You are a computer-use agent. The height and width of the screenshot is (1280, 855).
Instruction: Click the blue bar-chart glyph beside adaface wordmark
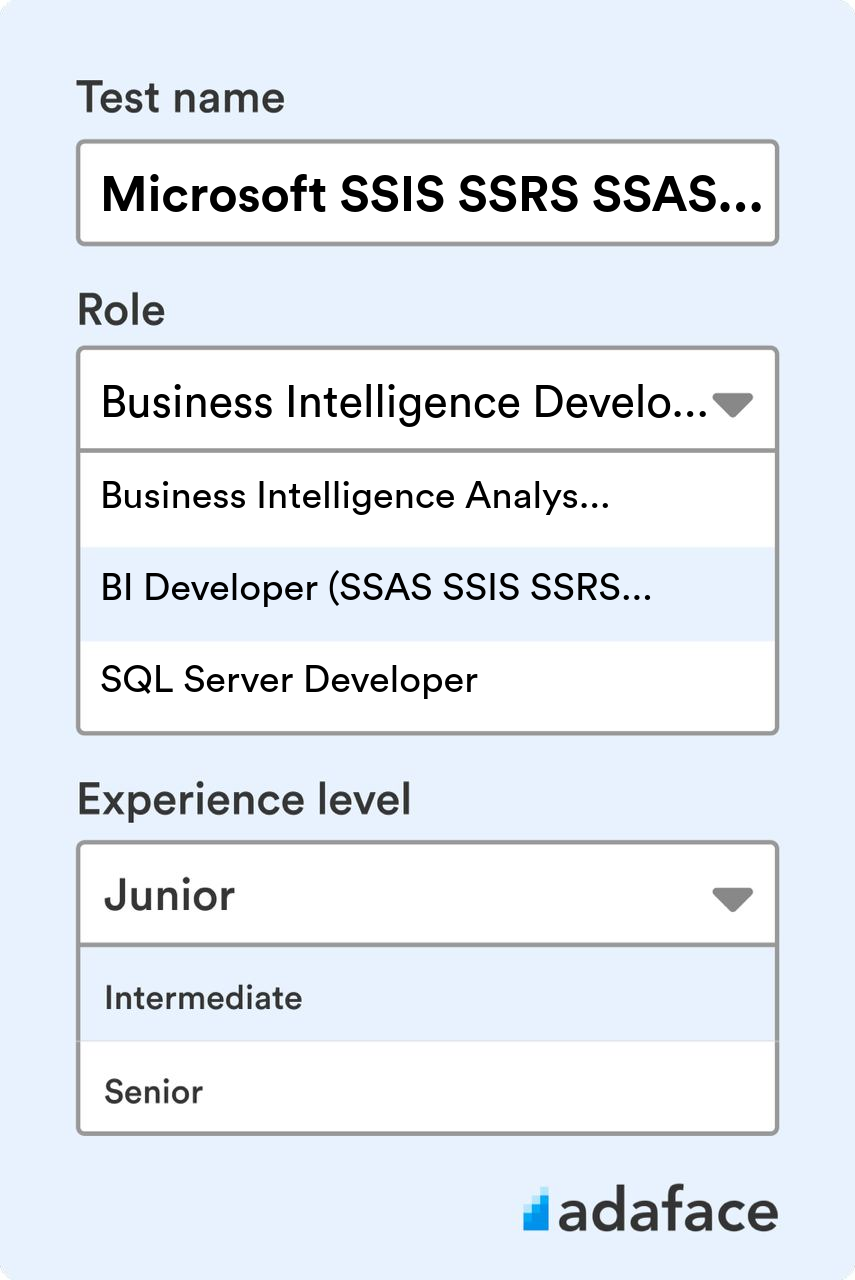click(x=539, y=1211)
